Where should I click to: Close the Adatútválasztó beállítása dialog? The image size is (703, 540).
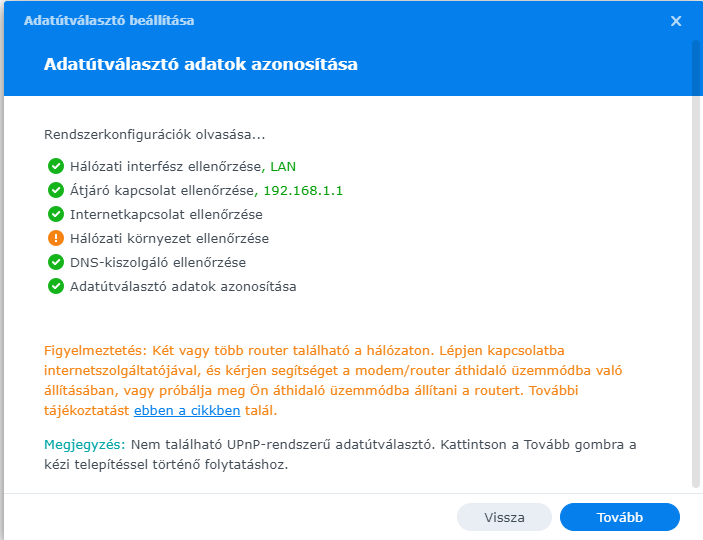(676, 21)
